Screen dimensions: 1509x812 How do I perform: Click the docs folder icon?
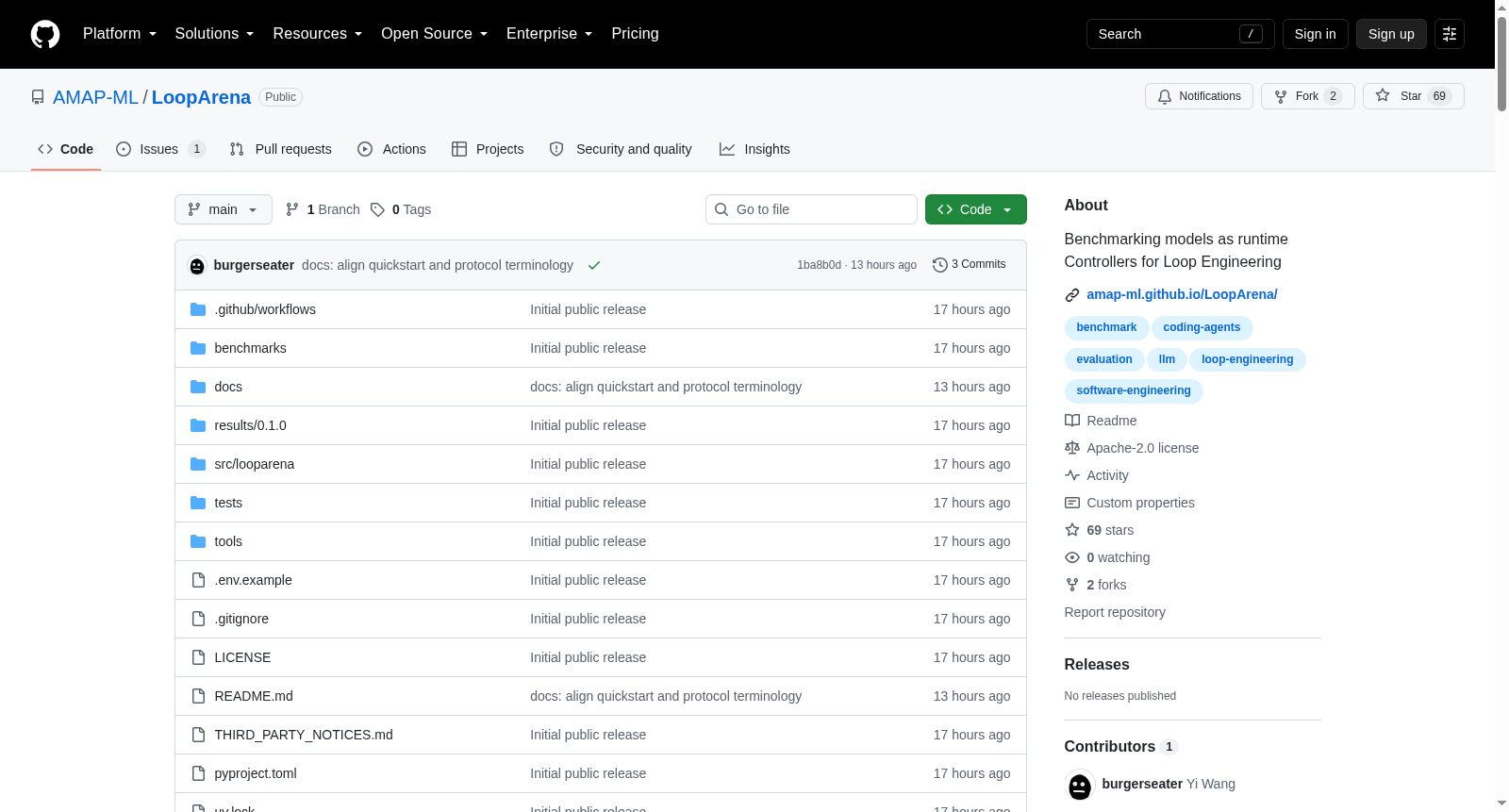pyautogui.click(x=198, y=387)
